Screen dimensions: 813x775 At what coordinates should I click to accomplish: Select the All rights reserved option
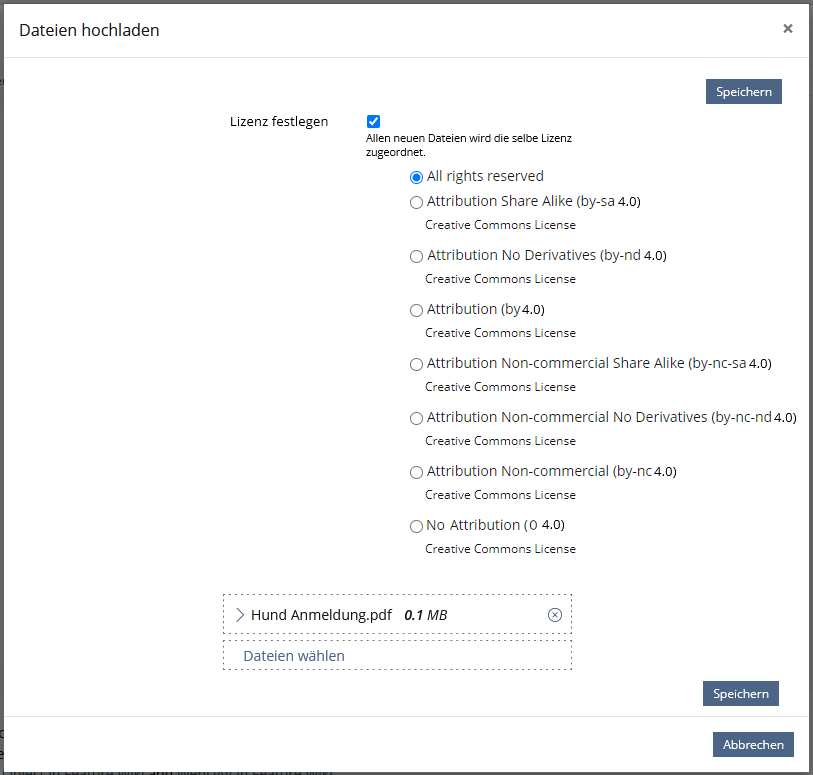(x=416, y=177)
